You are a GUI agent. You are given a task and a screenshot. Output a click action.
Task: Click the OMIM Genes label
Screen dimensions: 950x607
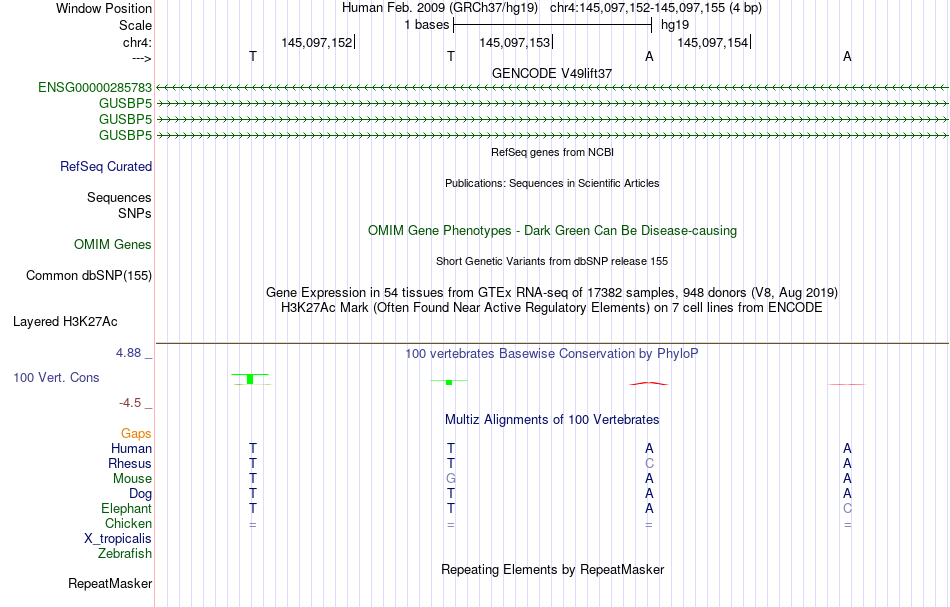click(x=113, y=244)
